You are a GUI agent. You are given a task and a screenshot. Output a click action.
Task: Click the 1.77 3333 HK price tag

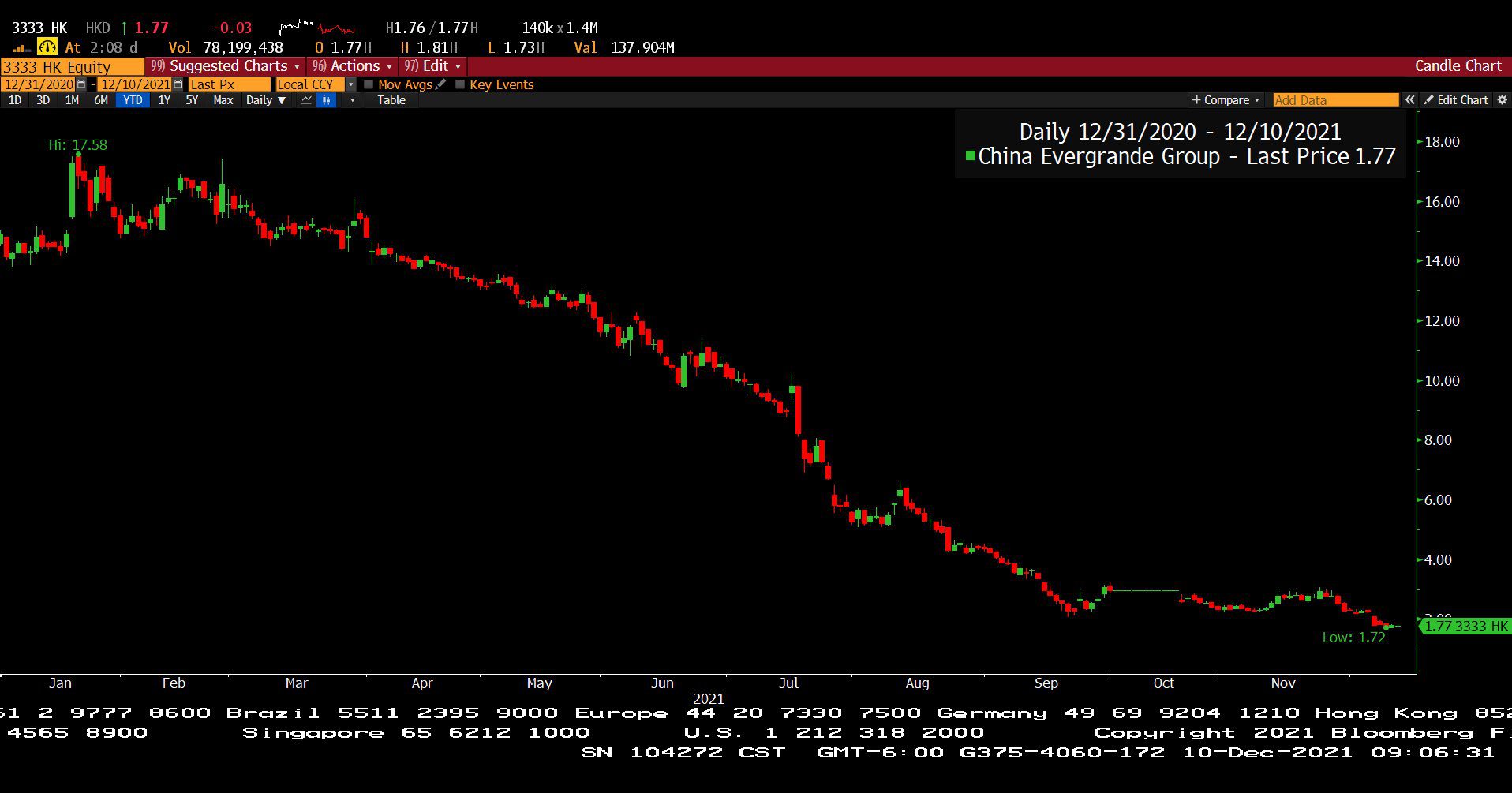(x=1466, y=627)
